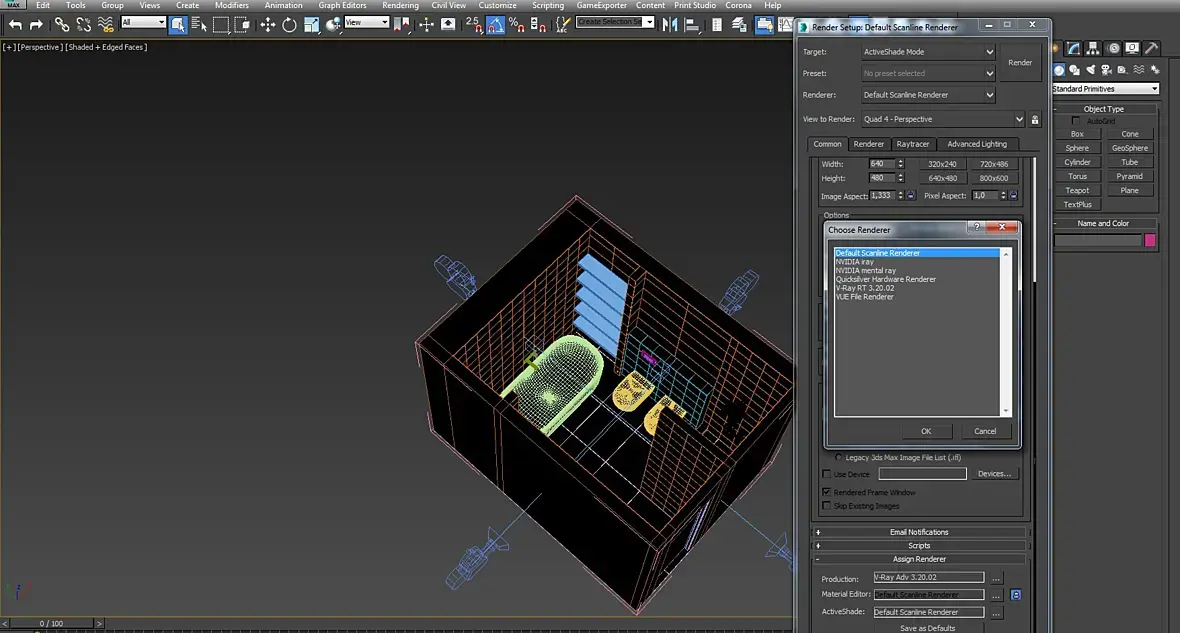Image resolution: width=1180 pixels, height=633 pixels.
Task: Expand the Email Notifications rollout
Action: pyautogui.click(x=920, y=532)
